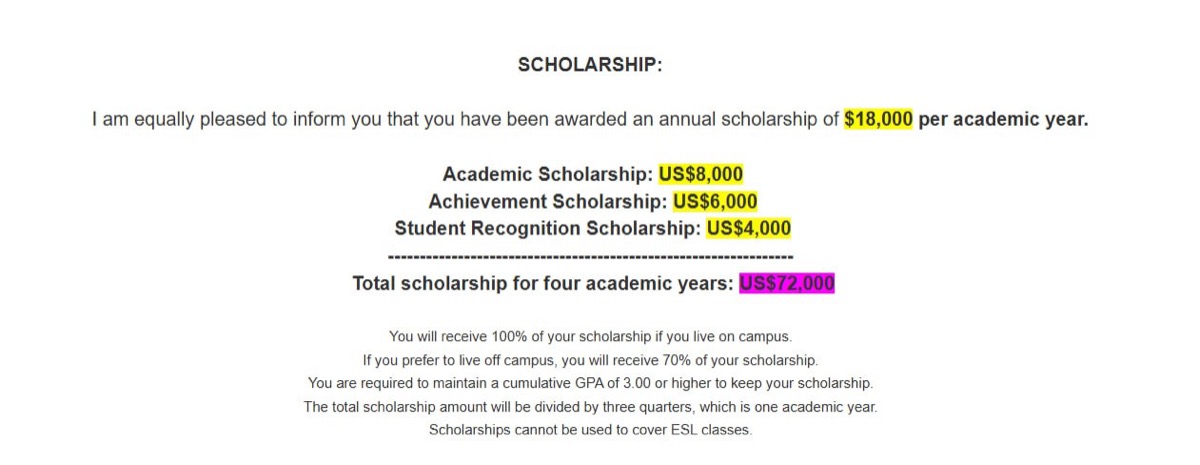Click the dashed separator line
This screenshot has width=1200, height=465.
590,257
